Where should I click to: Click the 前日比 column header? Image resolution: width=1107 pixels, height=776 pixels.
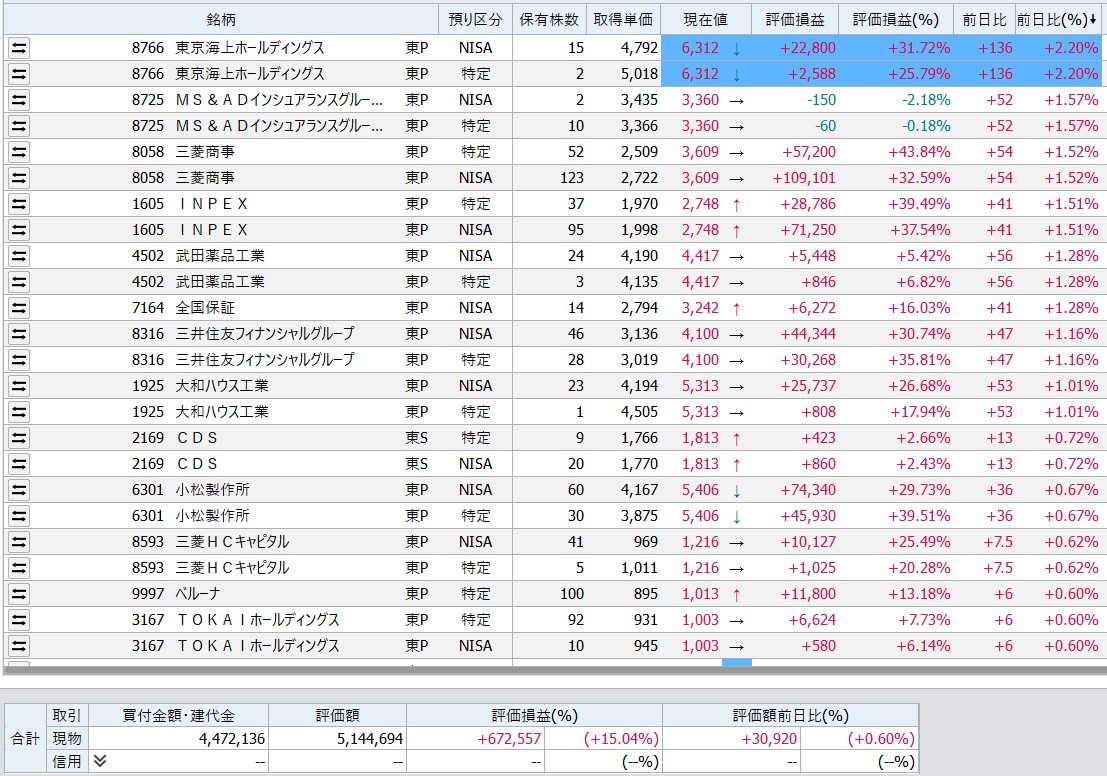pyautogui.click(x=984, y=20)
